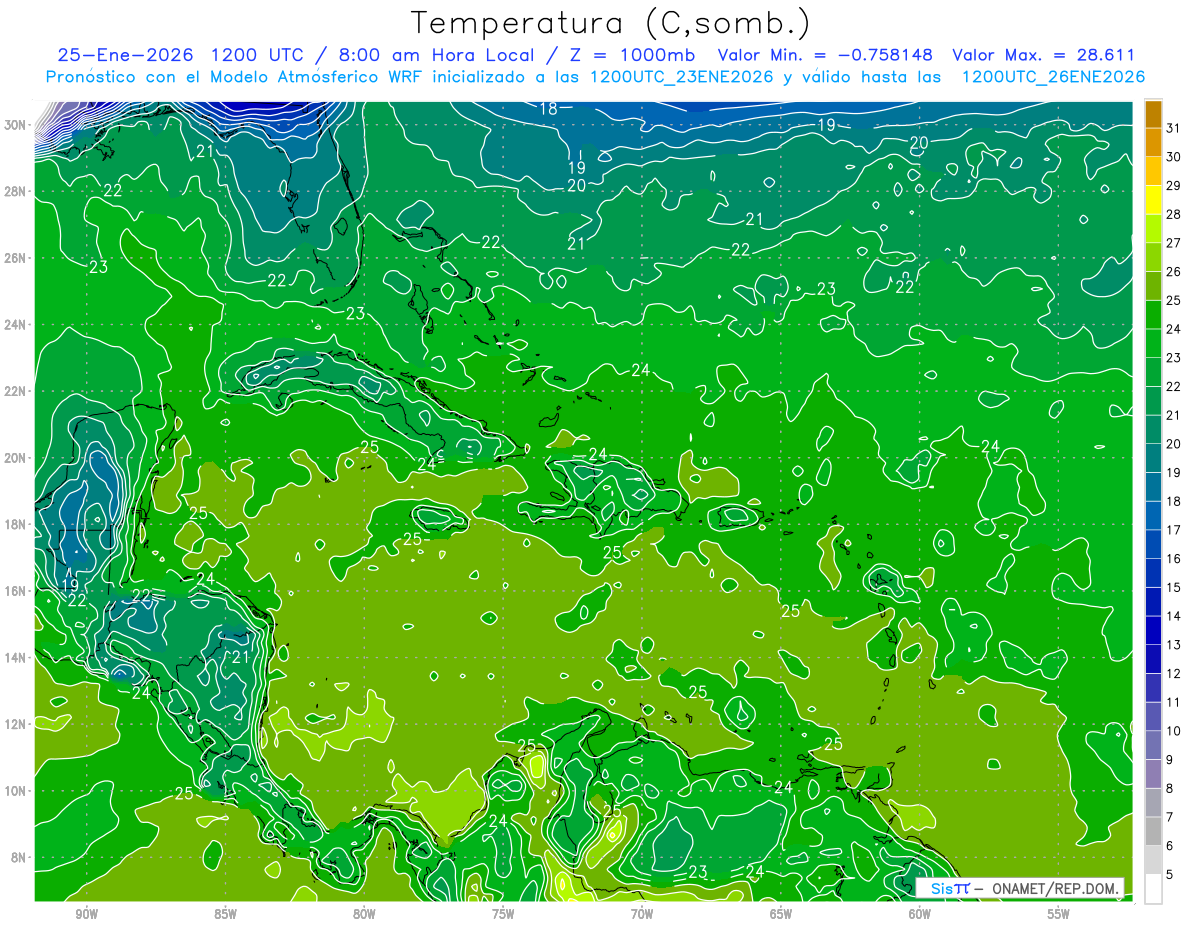Click the colorbar legend label "11"

(x=1174, y=702)
